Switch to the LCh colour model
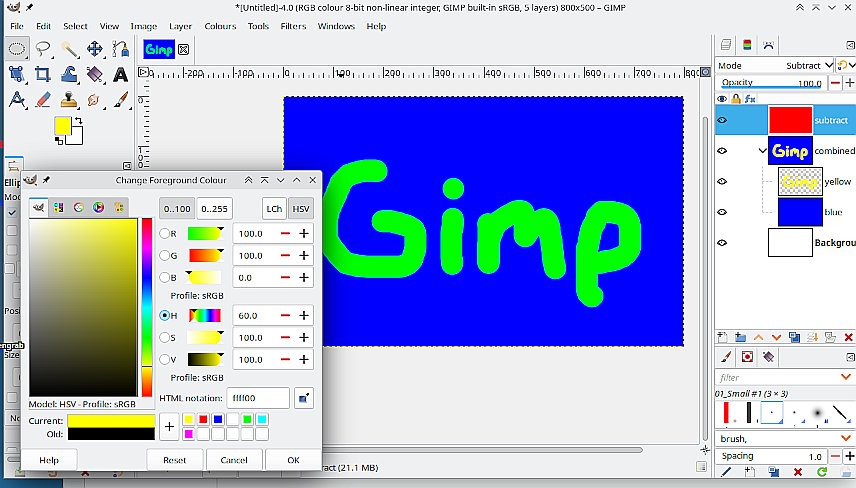This screenshot has height=488, width=856. (x=274, y=209)
